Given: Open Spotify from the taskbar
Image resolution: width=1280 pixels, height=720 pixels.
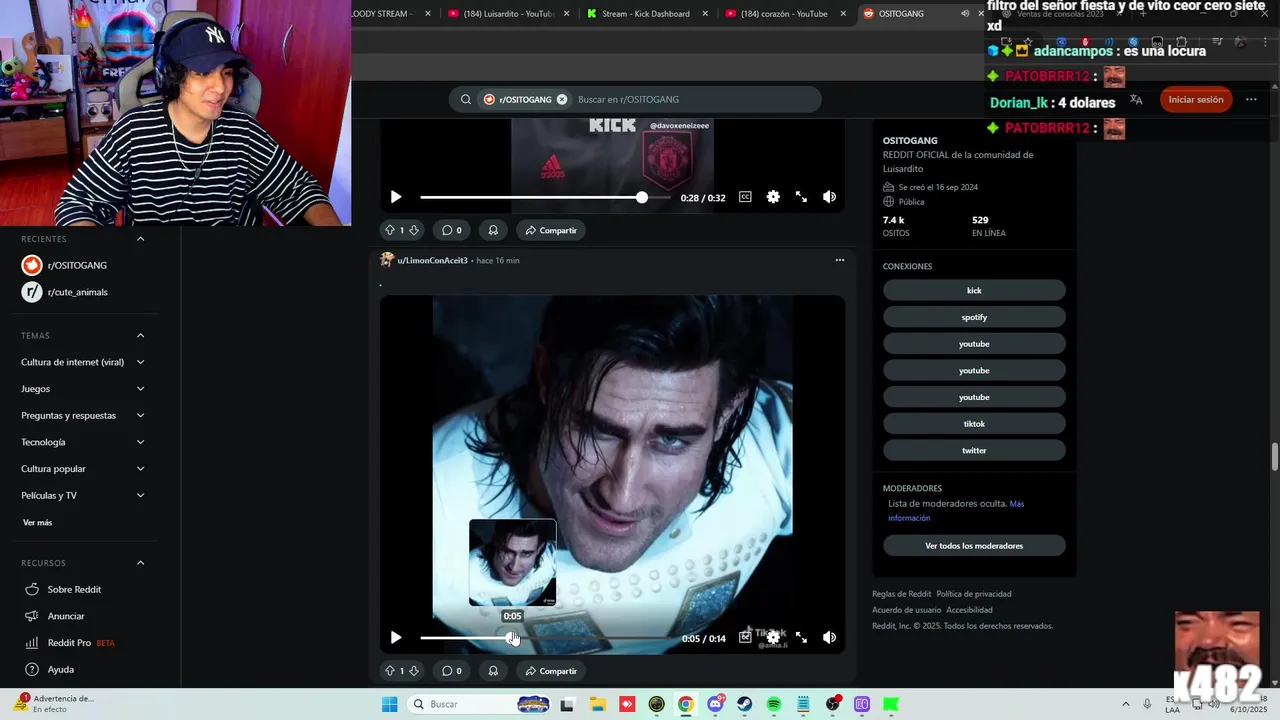Looking at the screenshot, I should (774, 704).
